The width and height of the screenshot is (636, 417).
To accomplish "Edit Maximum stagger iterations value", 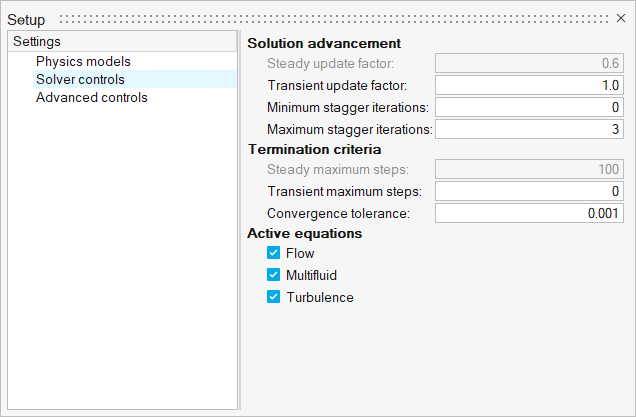I will pyautogui.click(x=530, y=129).
